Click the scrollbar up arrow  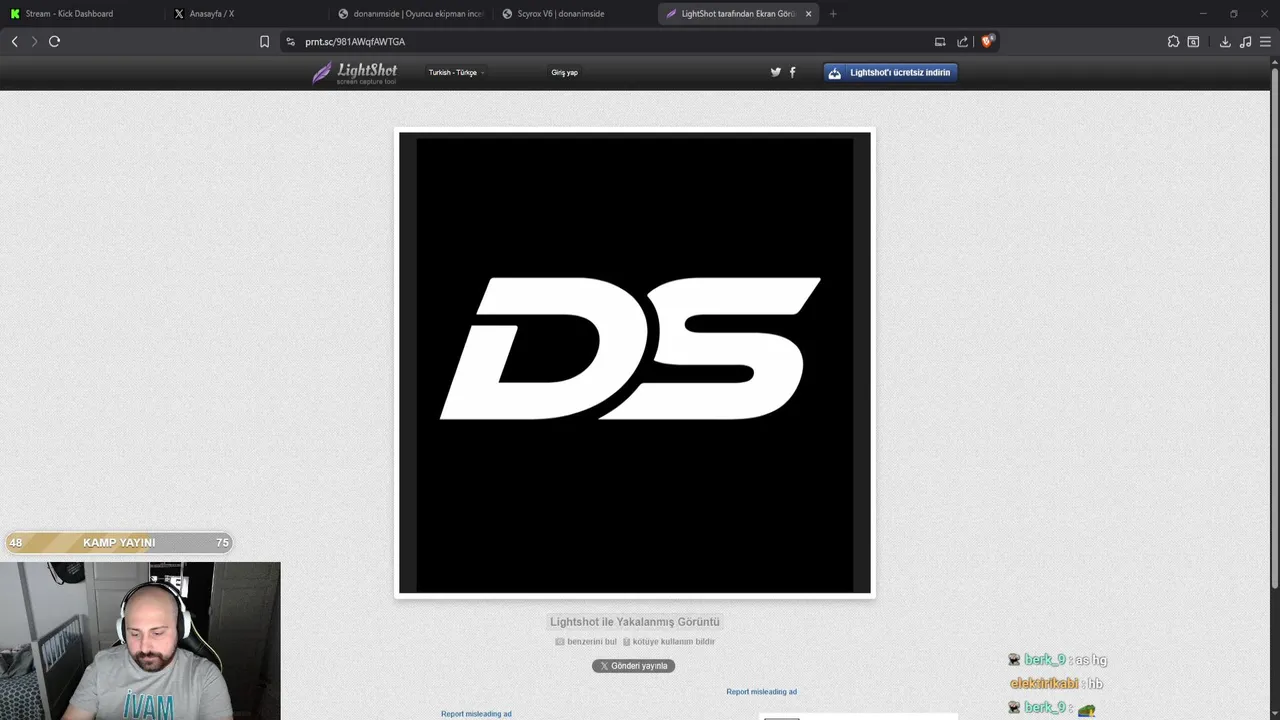(x=1274, y=62)
